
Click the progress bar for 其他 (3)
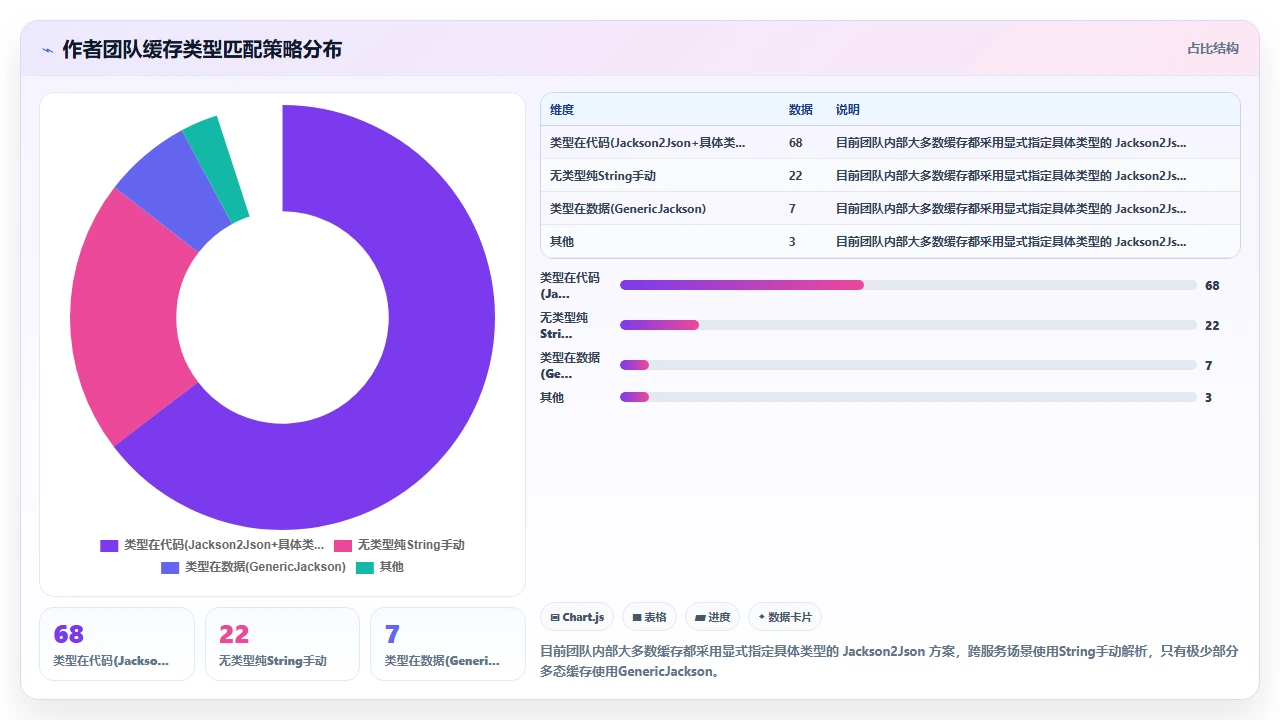908,397
